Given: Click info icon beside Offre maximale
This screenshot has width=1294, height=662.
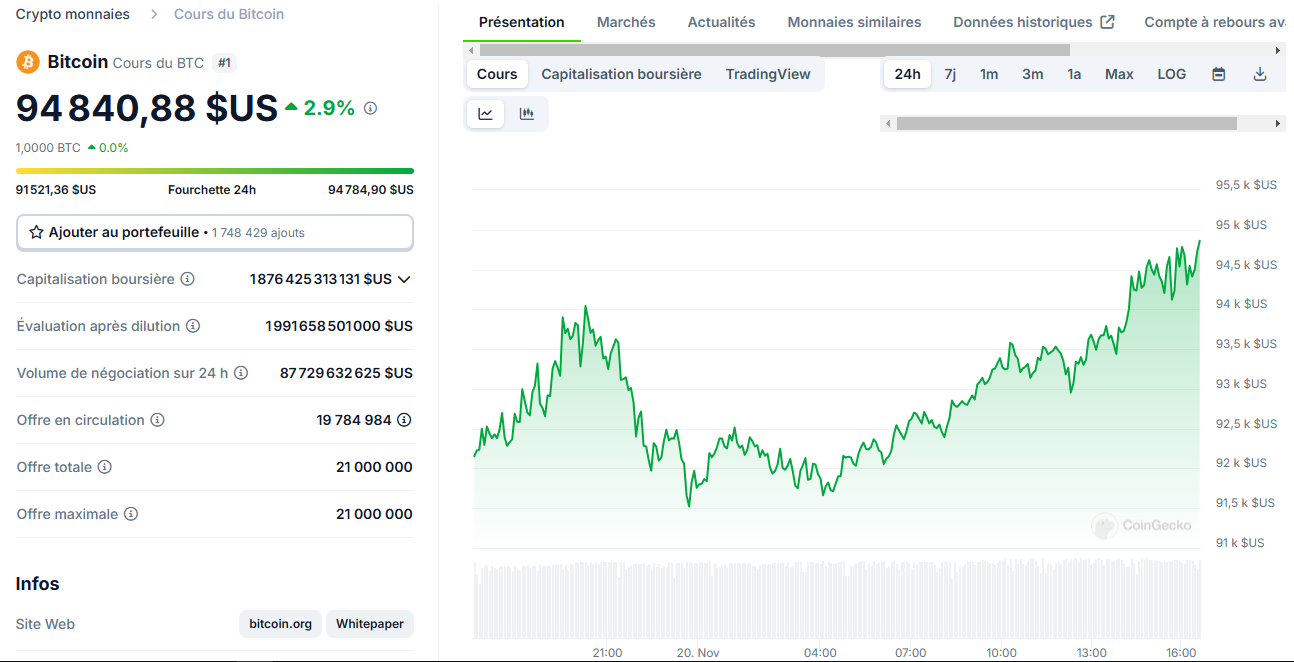Looking at the screenshot, I should click(131, 514).
